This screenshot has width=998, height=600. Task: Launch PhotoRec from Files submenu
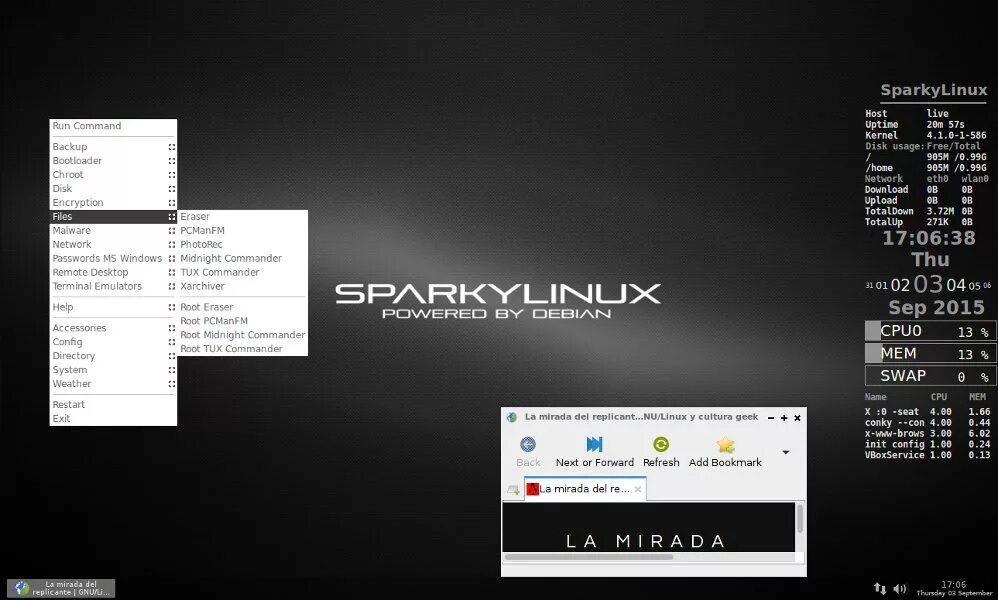[x=242, y=244]
